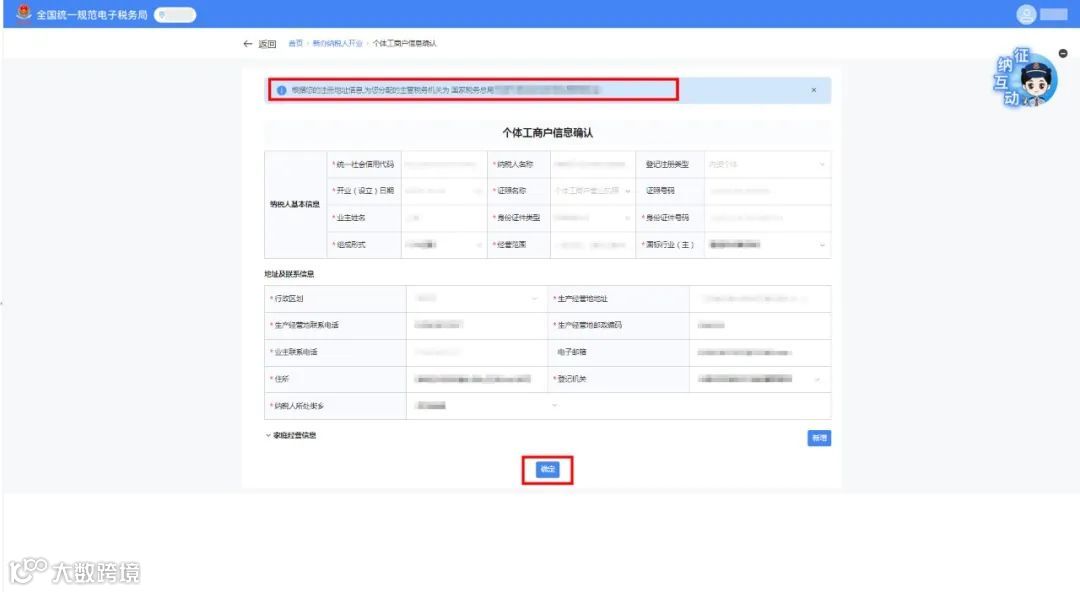Viewport: 1080px width, 592px height.
Task: Open the 国标行业(主) dropdown
Action: [767, 245]
